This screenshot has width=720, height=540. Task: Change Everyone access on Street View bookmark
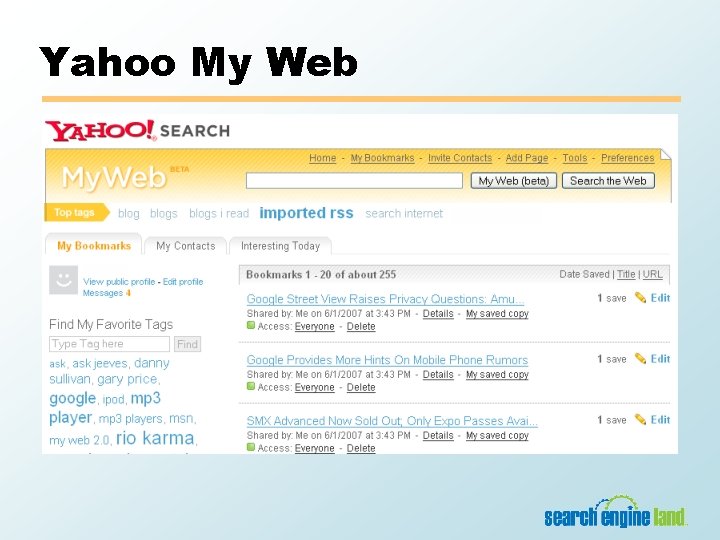click(x=315, y=326)
